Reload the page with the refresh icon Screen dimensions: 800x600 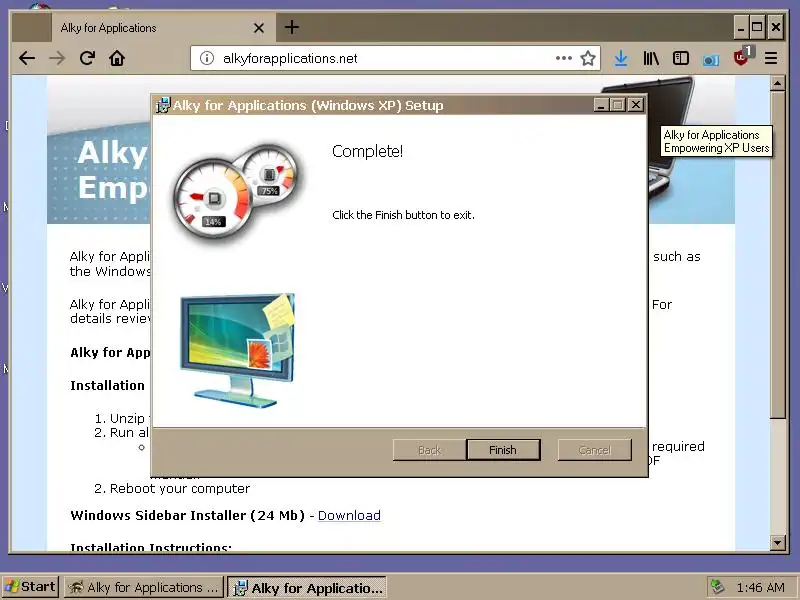click(x=87, y=58)
